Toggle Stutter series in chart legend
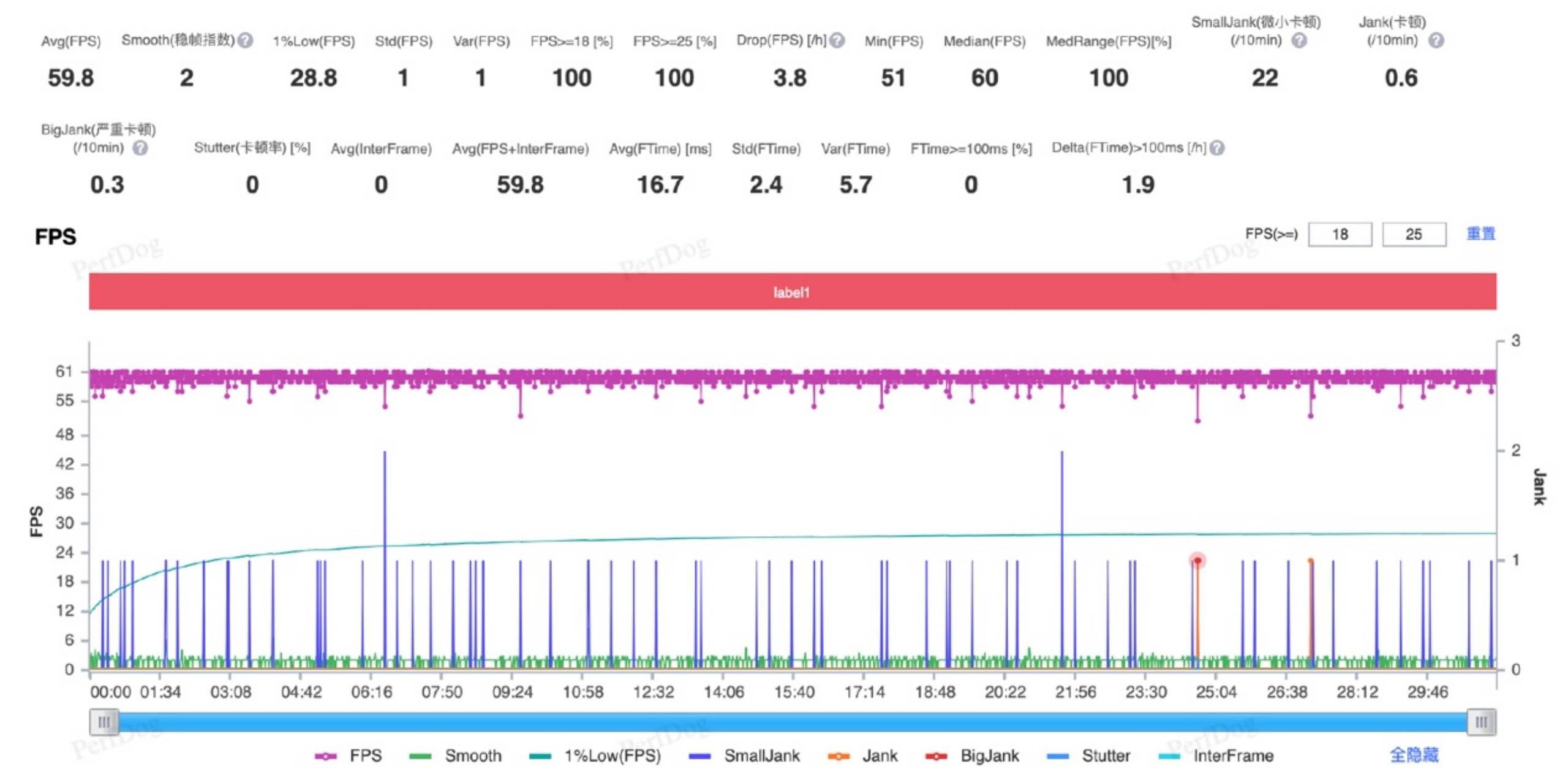Image resolution: width=1568 pixels, height=769 pixels. click(1088, 756)
